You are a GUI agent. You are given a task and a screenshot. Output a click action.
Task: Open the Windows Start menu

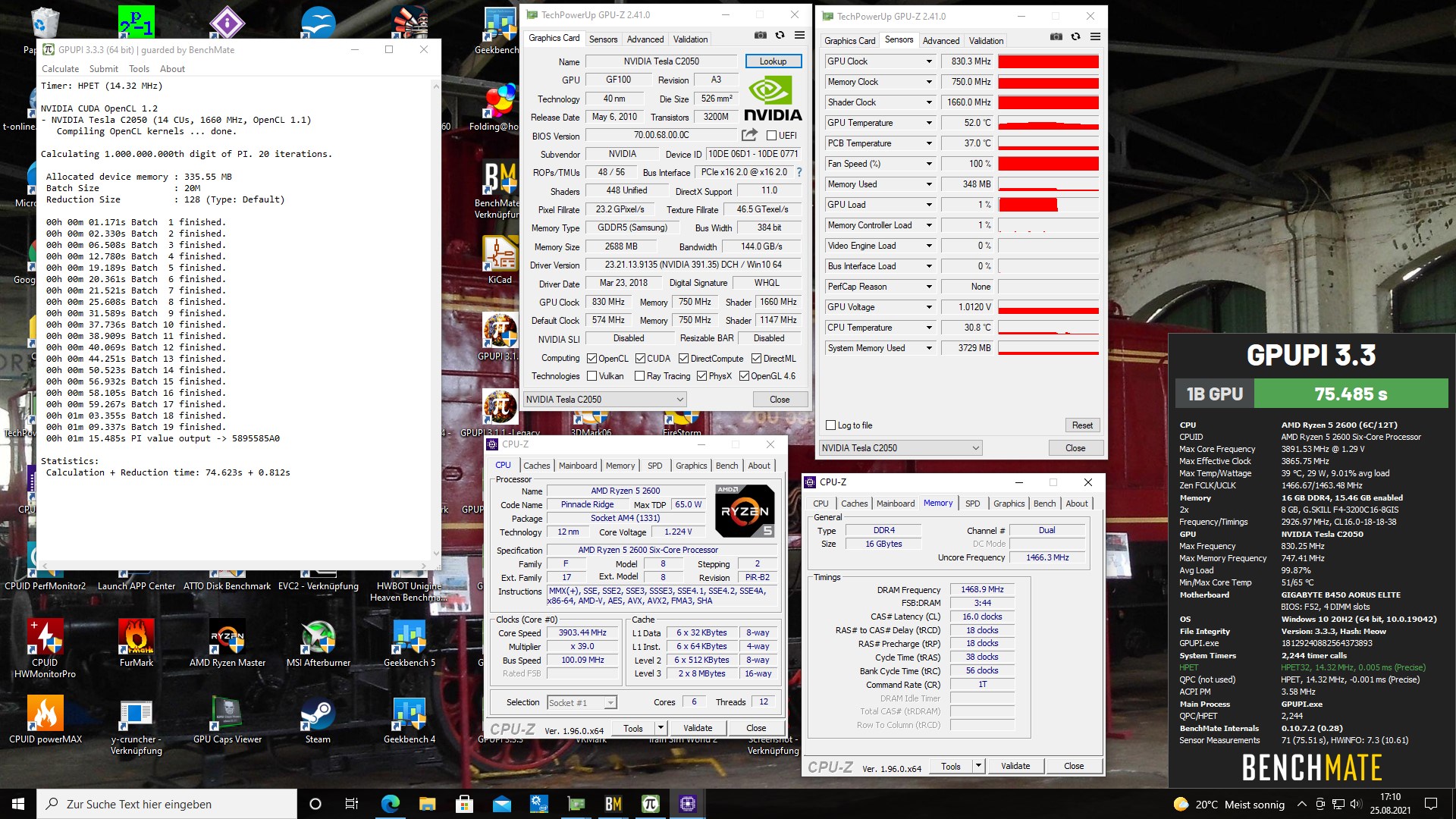click(x=18, y=804)
